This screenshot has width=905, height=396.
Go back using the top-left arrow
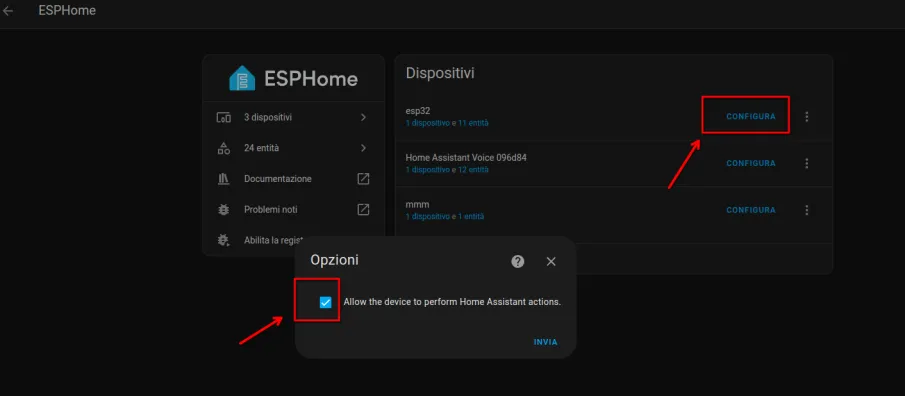click(x=8, y=10)
